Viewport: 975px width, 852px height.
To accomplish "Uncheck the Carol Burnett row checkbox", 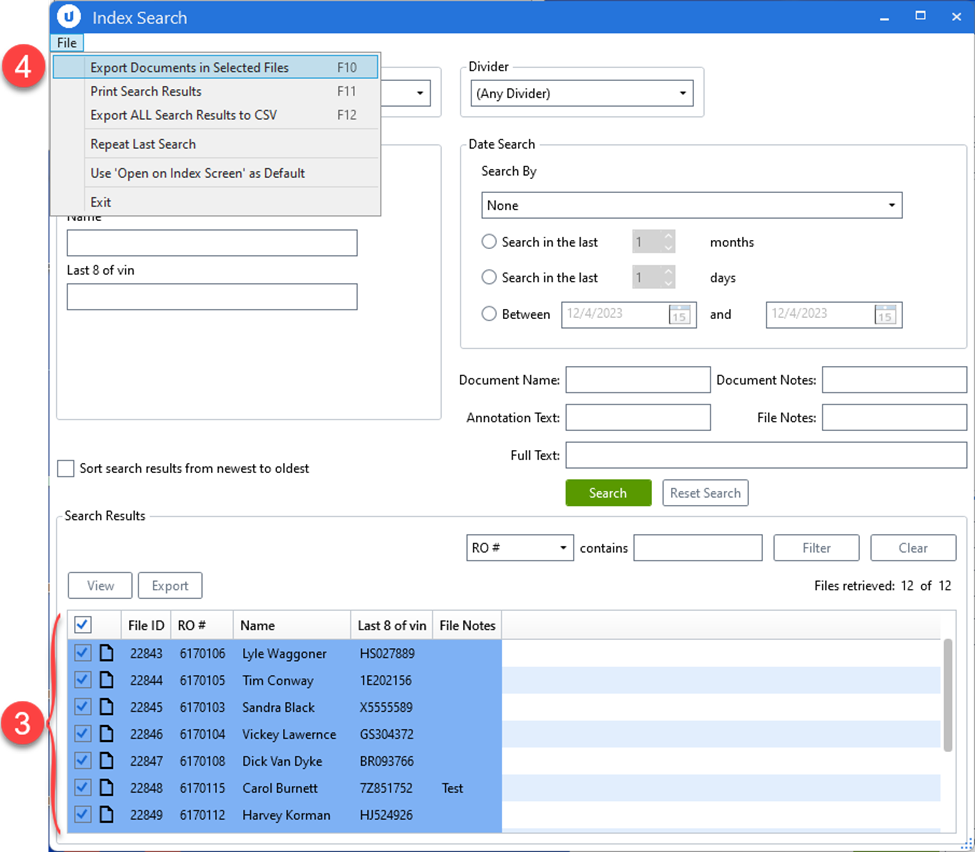I will click(83, 787).
